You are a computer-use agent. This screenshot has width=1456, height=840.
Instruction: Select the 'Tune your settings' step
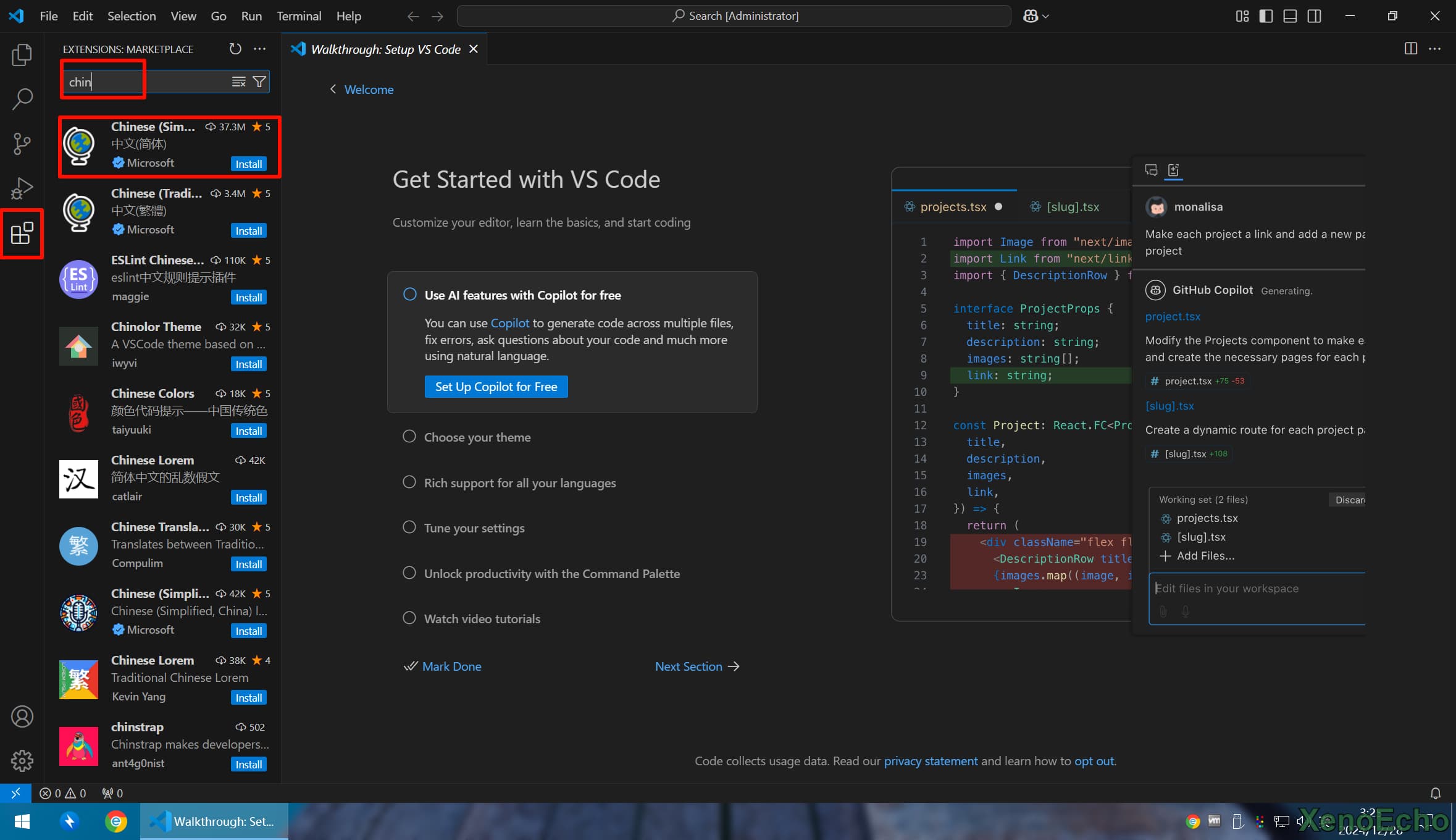pos(474,528)
